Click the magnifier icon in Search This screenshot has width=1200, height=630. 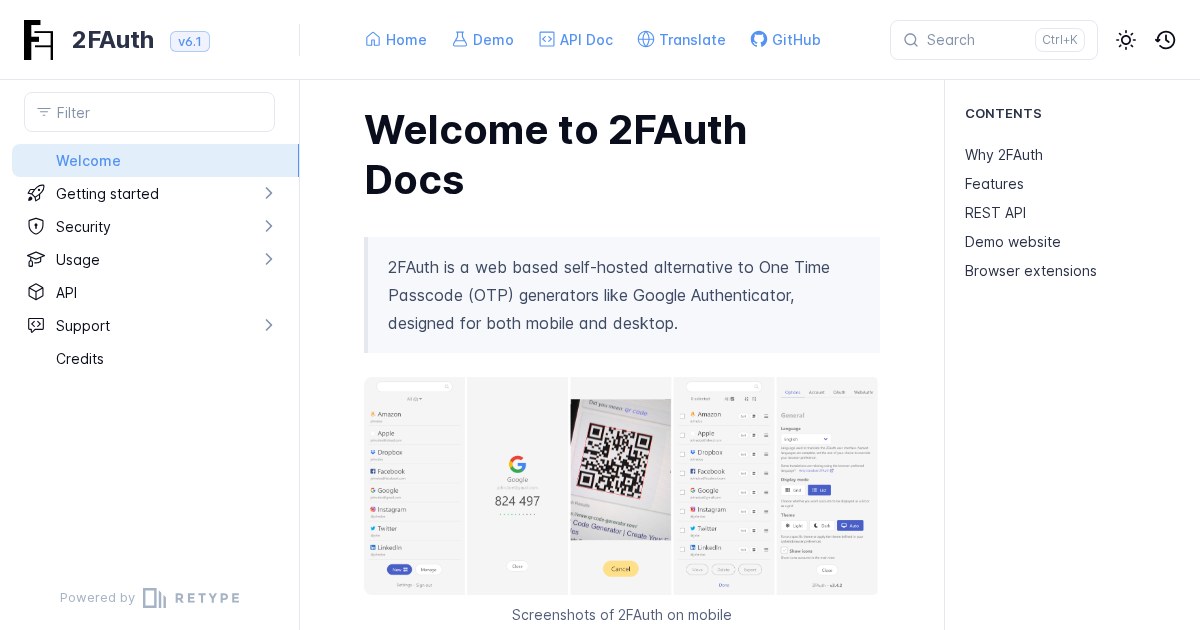pos(911,40)
